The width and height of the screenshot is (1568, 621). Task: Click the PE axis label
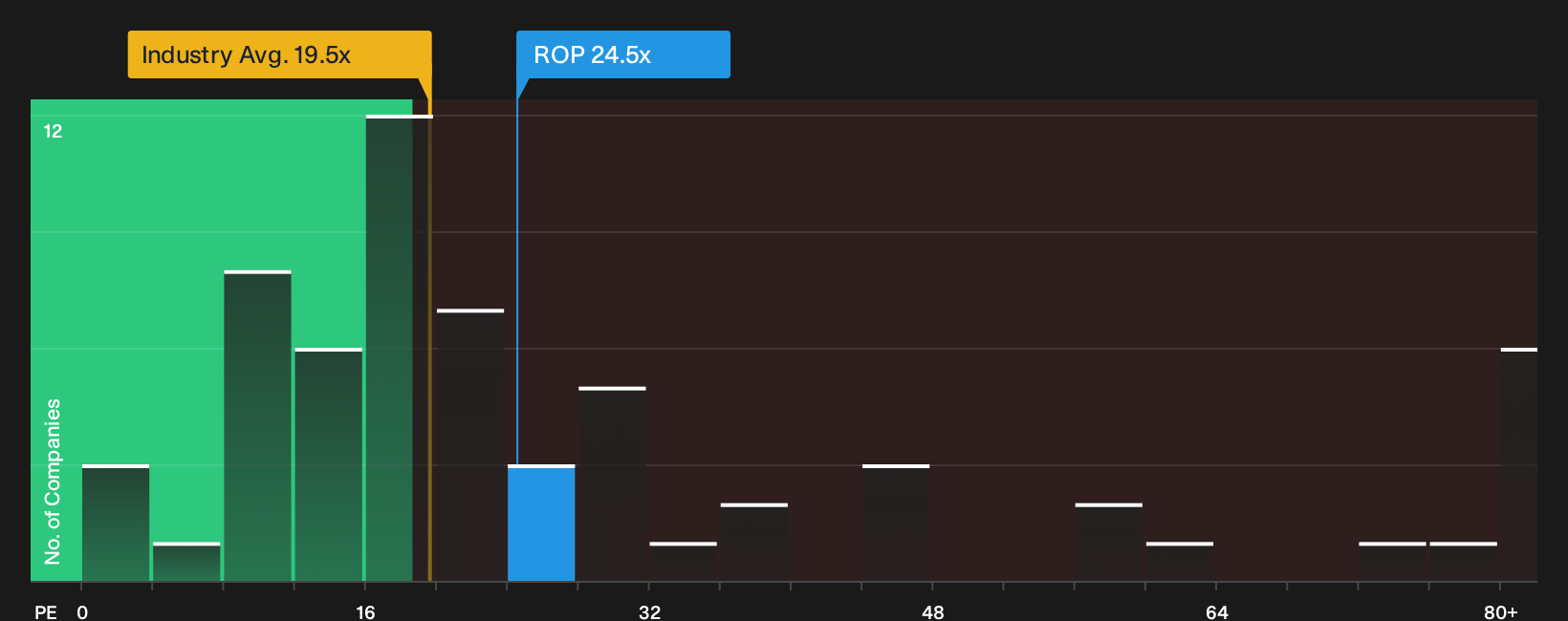(x=46, y=611)
